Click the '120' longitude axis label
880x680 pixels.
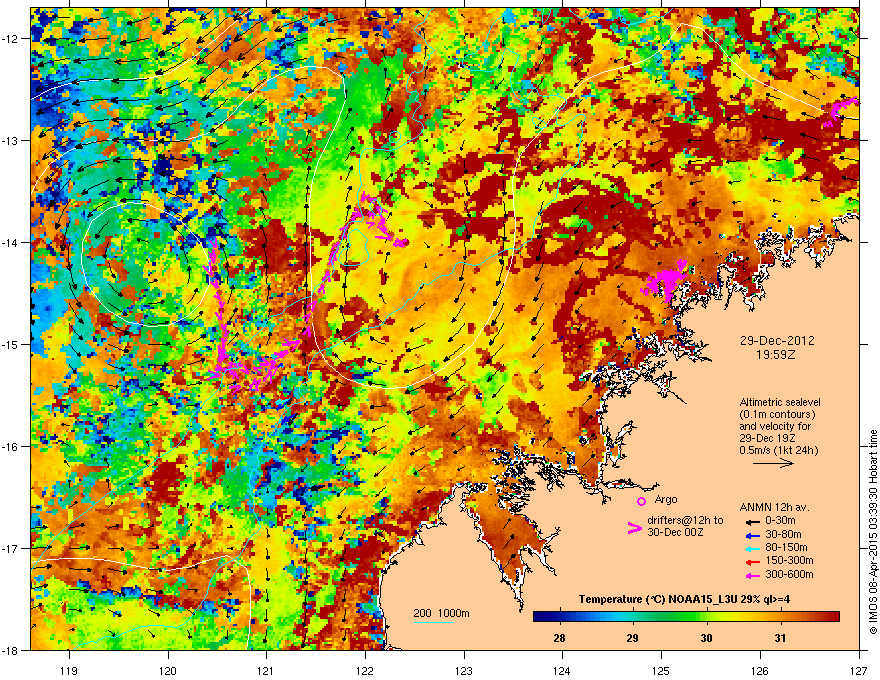click(x=168, y=670)
